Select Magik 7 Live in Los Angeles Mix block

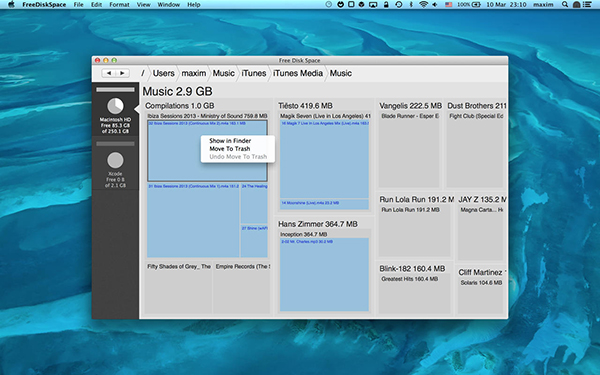coord(324,159)
